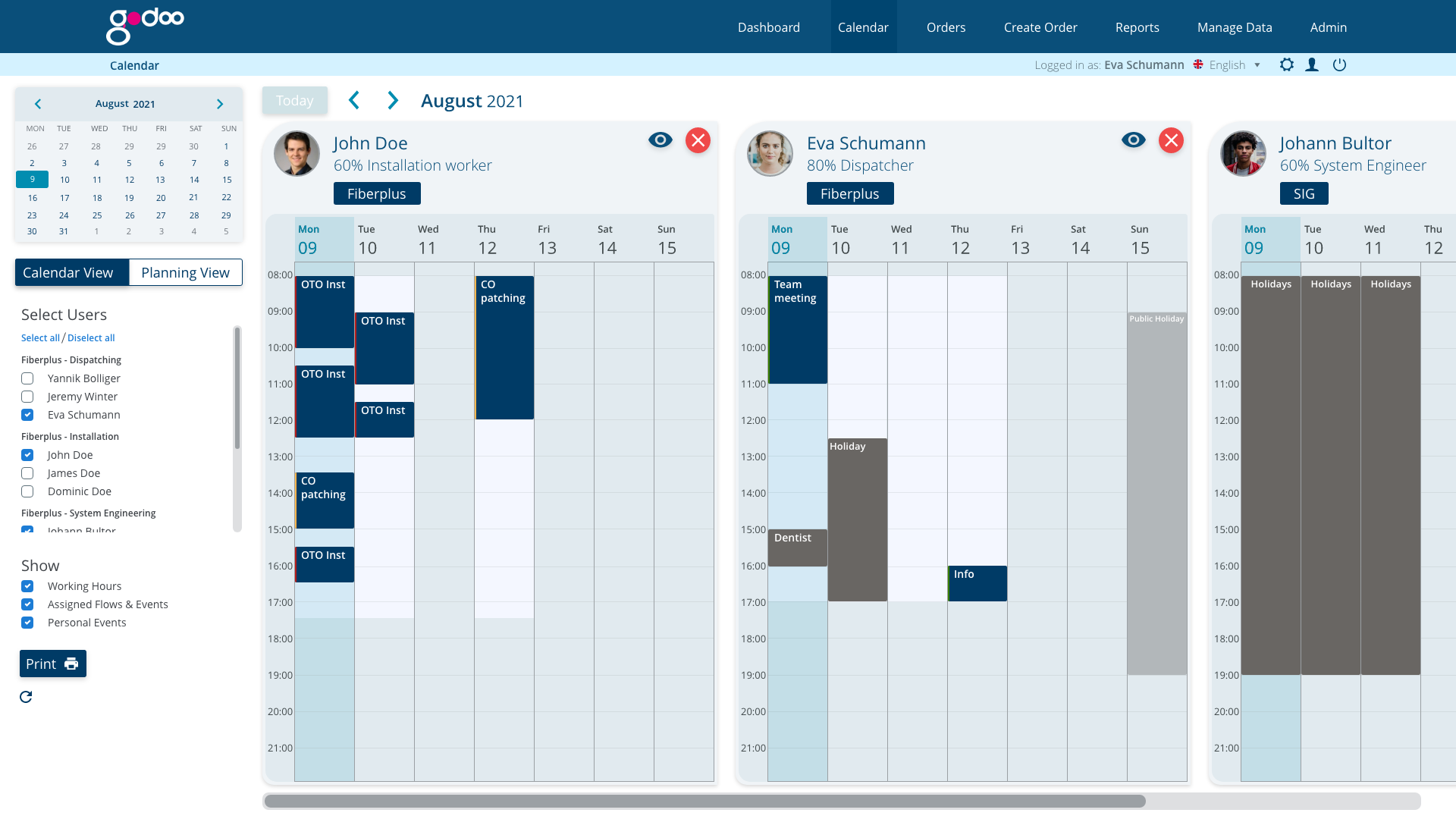Image resolution: width=1456 pixels, height=819 pixels.
Task: Click Mon 09 header in John Doe's calendar
Action: pyautogui.click(x=325, y=240)
